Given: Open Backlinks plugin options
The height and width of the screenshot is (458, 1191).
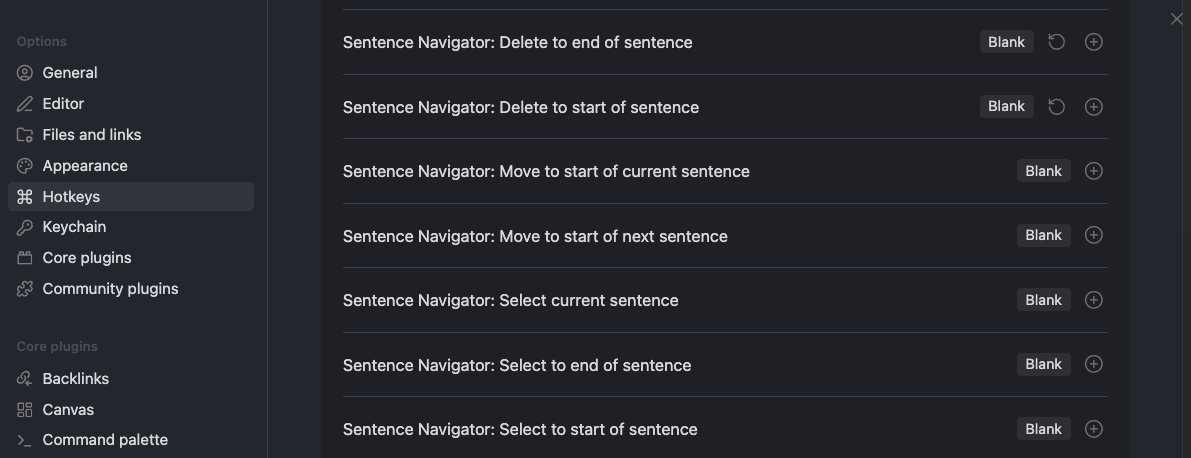Looking at the screenshot, I should pos(75,379).
